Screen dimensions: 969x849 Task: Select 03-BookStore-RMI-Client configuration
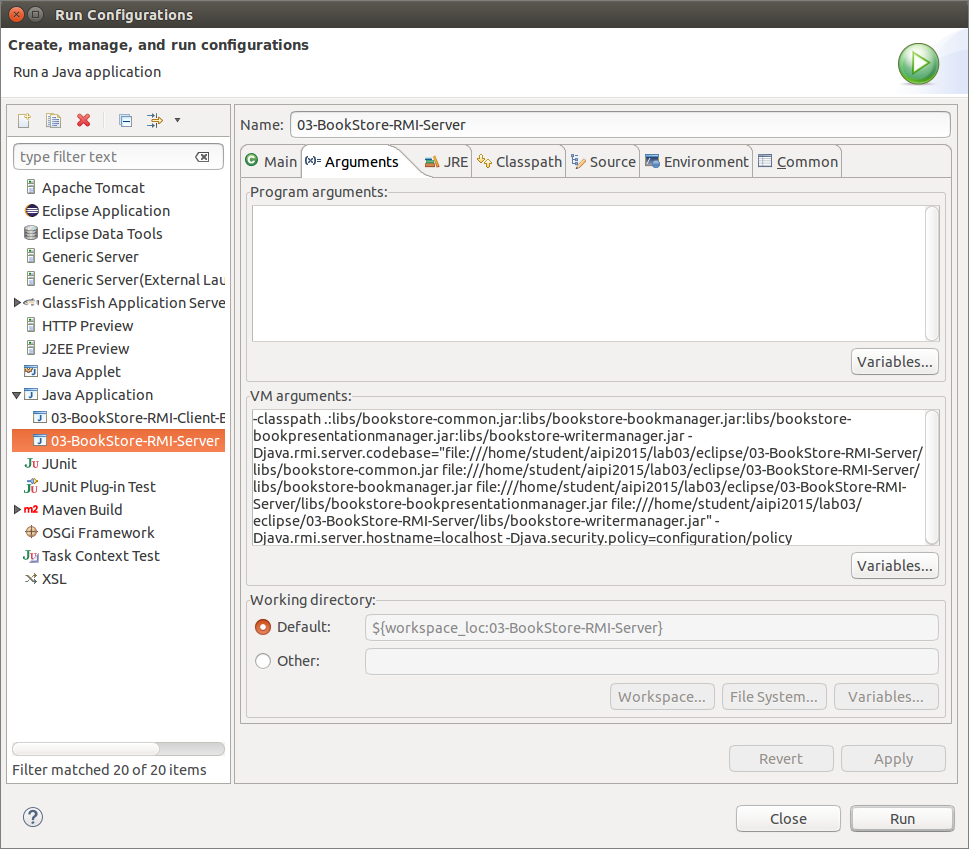[138, 418]
